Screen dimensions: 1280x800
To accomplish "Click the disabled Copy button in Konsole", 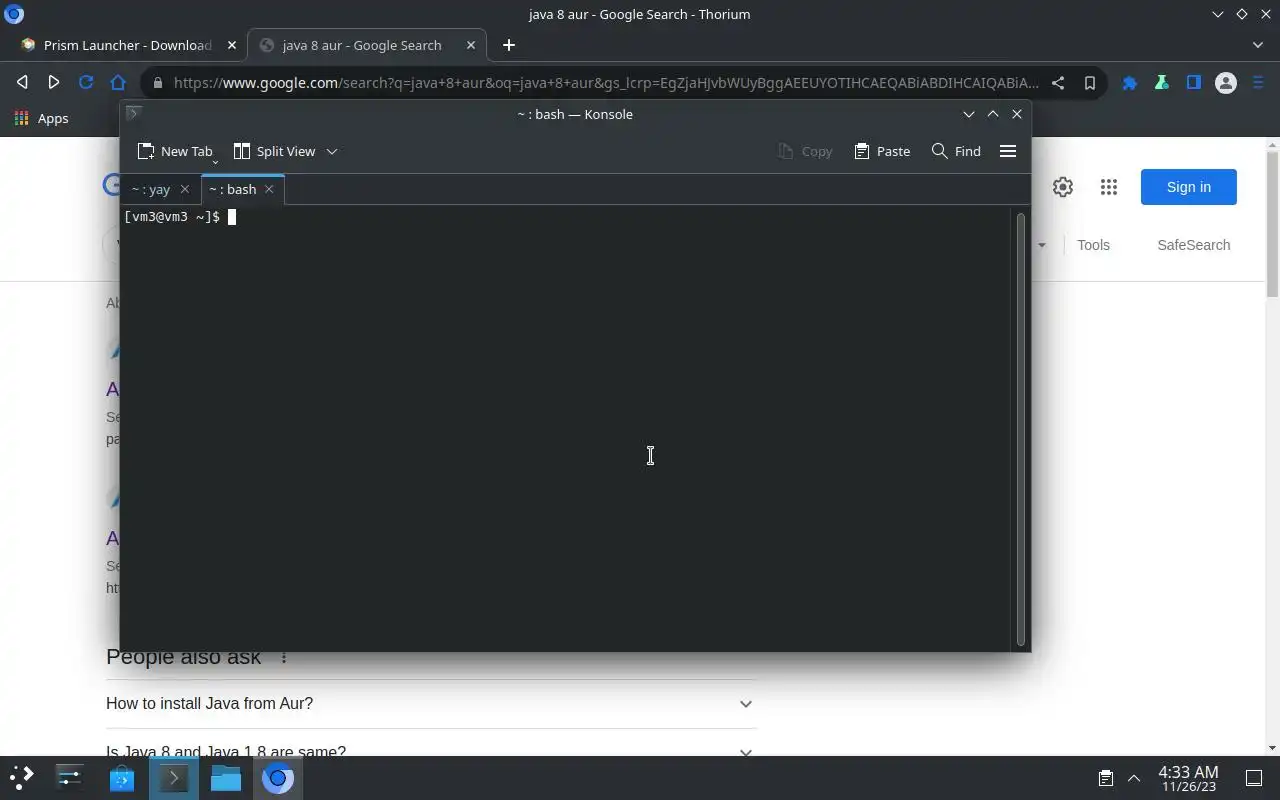I will 805,151.
